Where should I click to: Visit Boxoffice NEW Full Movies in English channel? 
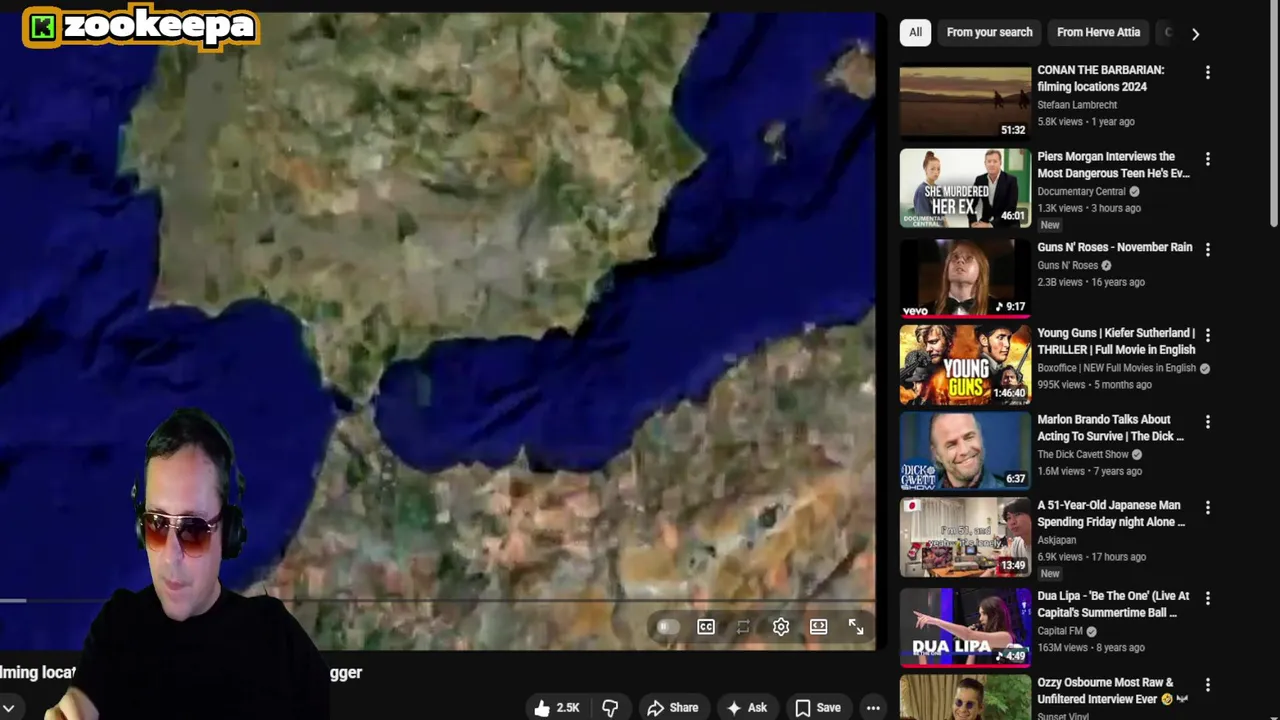click(1116, 368)
